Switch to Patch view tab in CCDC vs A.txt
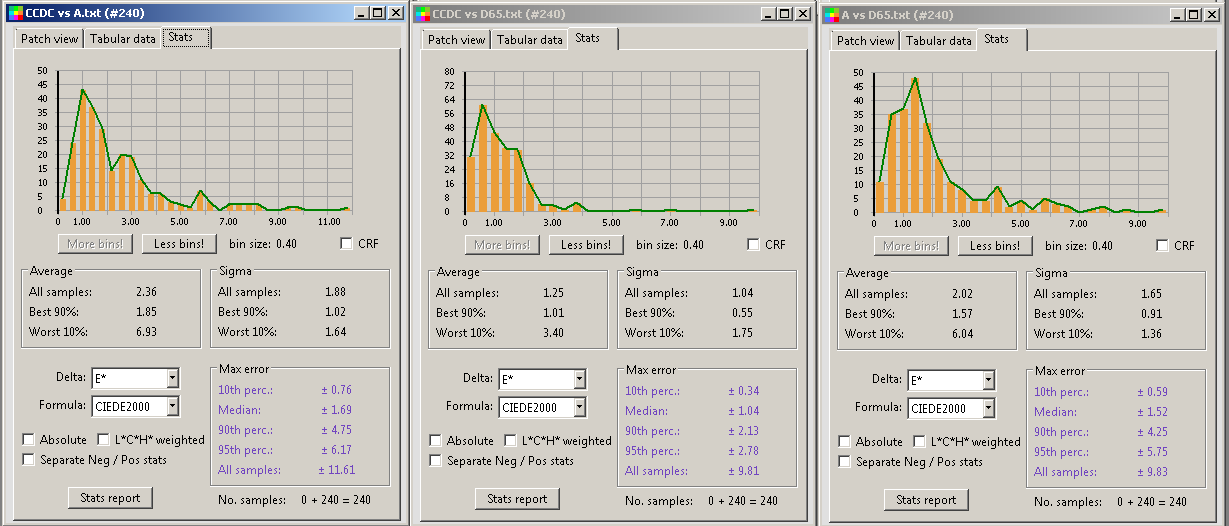The height and width of the screenshot is (526, 1229). pos(49,39)
